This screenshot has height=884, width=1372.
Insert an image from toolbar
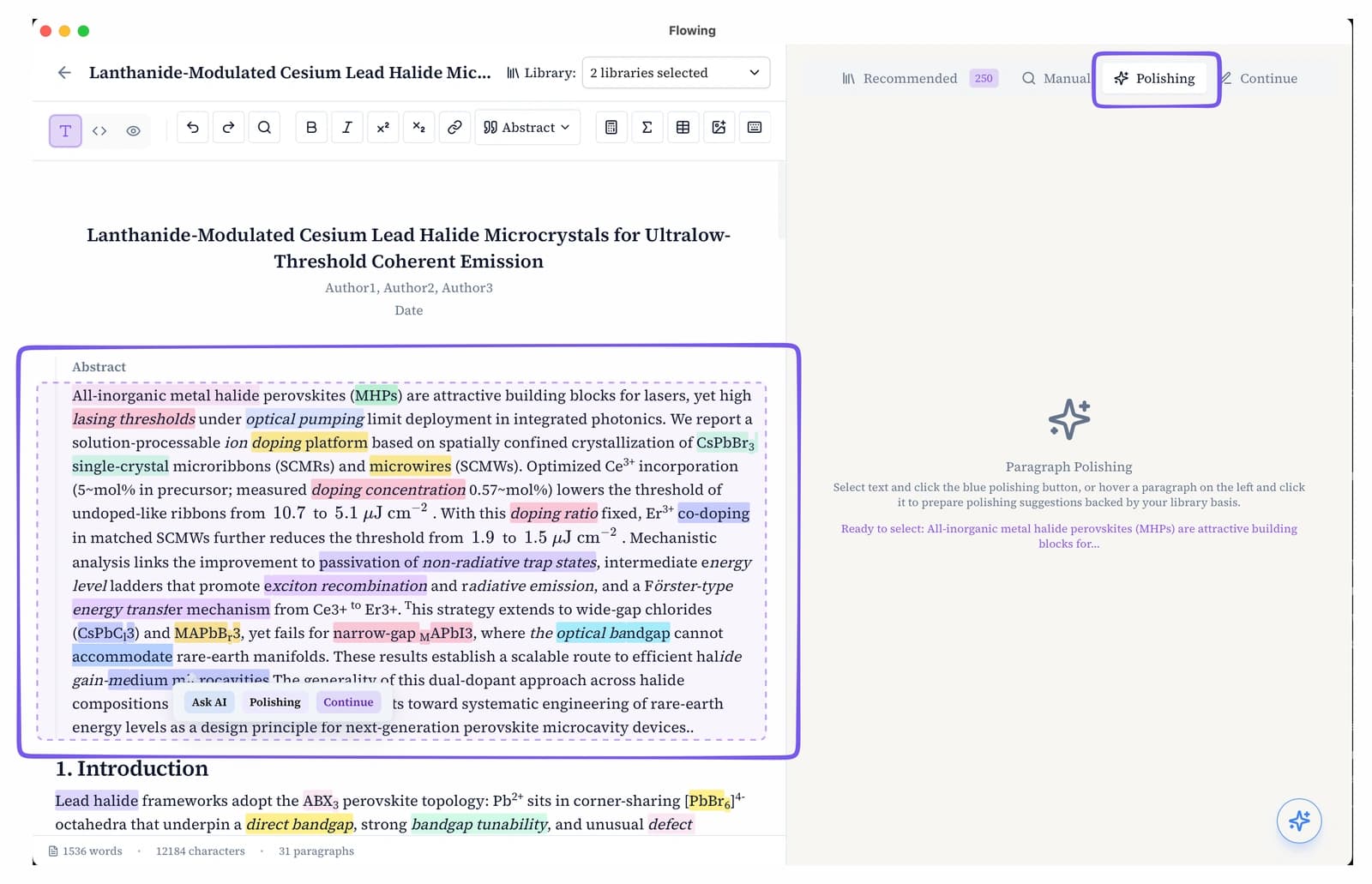point(719,128)
